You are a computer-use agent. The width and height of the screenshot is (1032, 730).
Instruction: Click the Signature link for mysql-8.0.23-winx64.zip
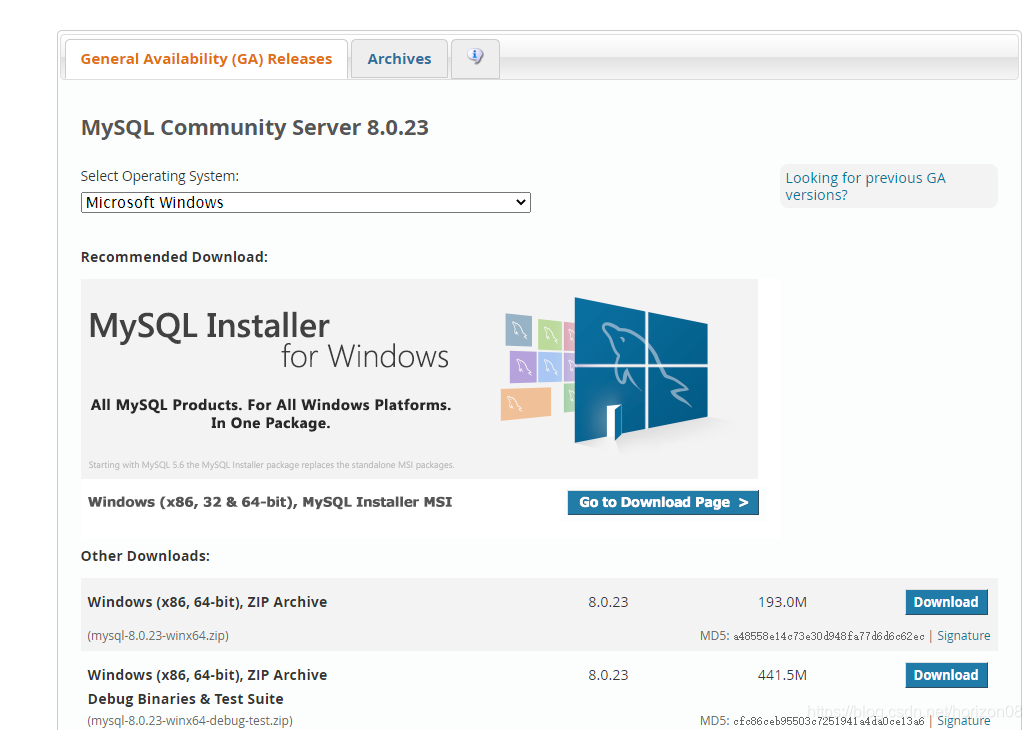pyautogui.click(x=963, y=635)
